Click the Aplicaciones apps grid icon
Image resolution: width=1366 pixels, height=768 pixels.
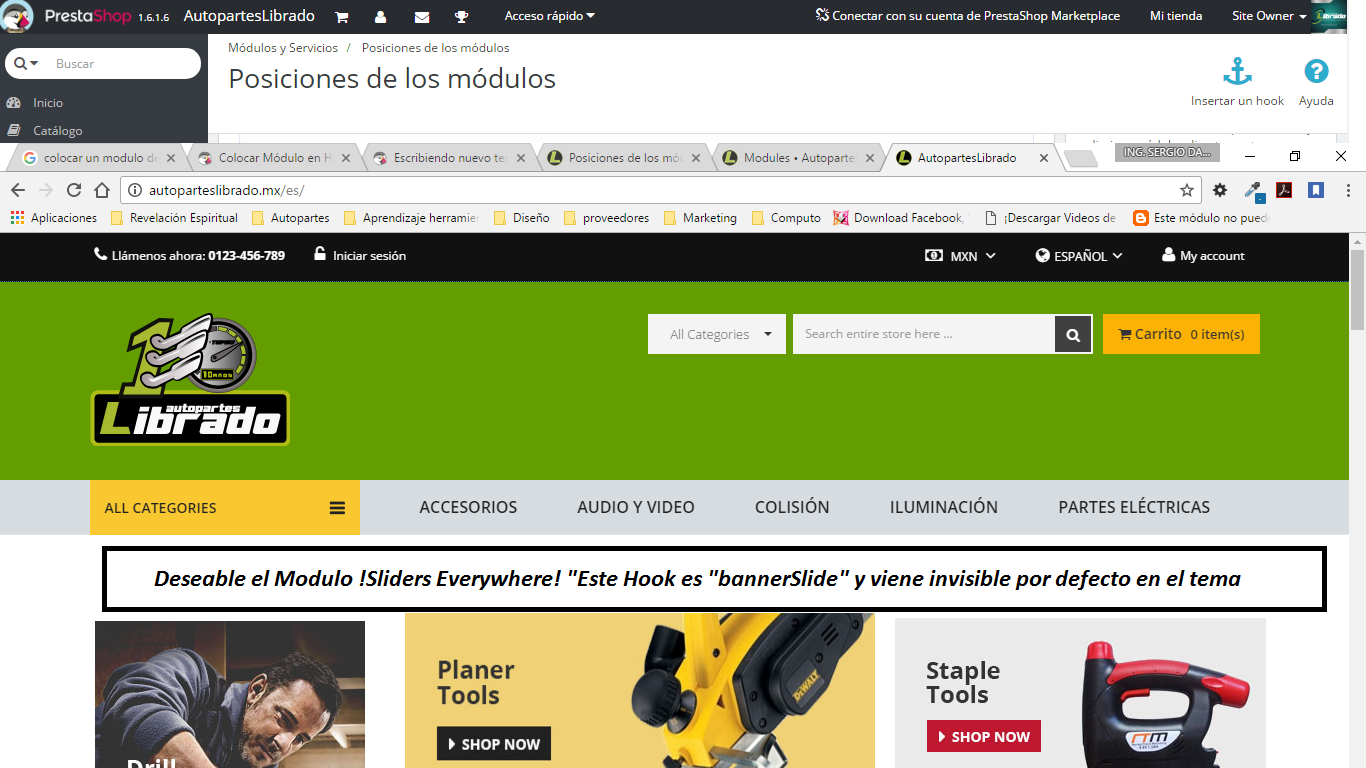(x=17, y=217)
